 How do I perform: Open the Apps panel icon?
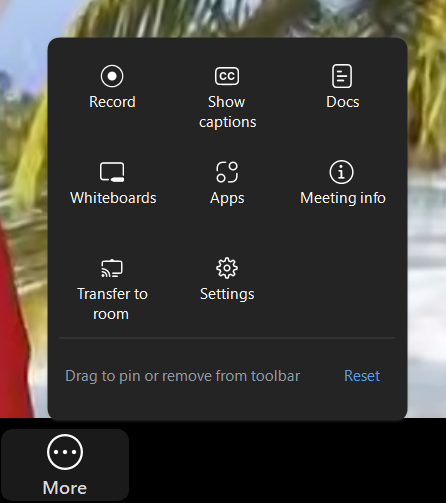[227, 172]
